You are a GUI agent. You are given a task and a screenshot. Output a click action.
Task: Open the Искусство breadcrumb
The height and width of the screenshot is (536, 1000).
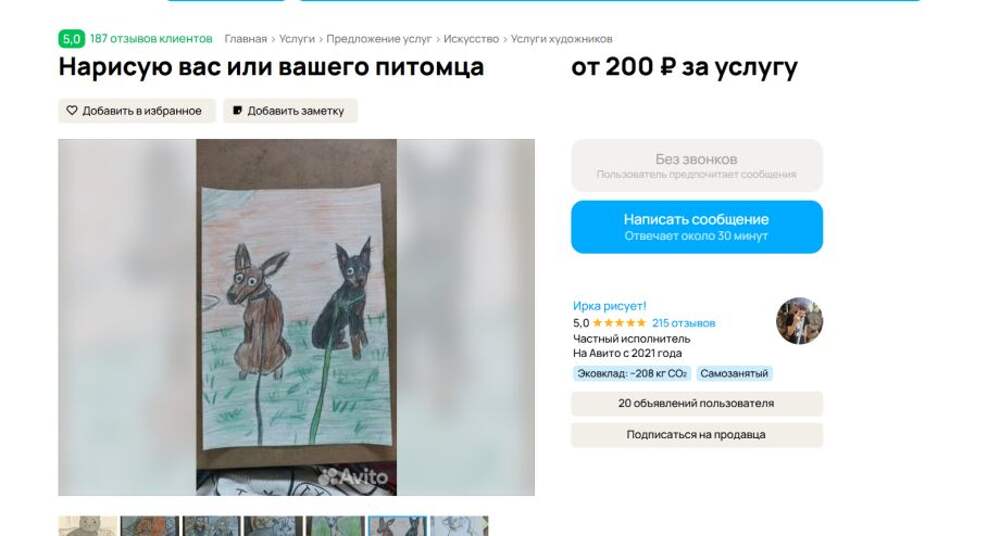[471, 39]
